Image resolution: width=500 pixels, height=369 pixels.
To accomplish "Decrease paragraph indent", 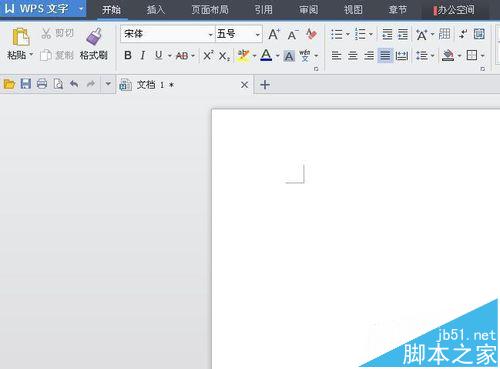I will (x=387, y=34).
